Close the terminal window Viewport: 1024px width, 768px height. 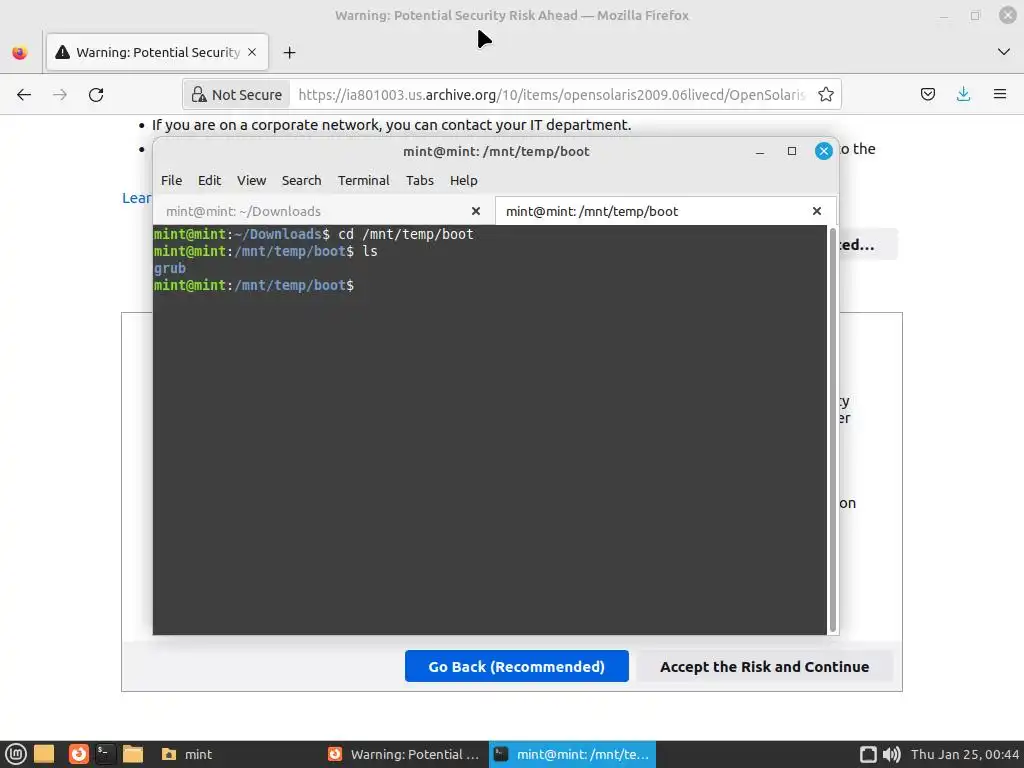(824, 152)
